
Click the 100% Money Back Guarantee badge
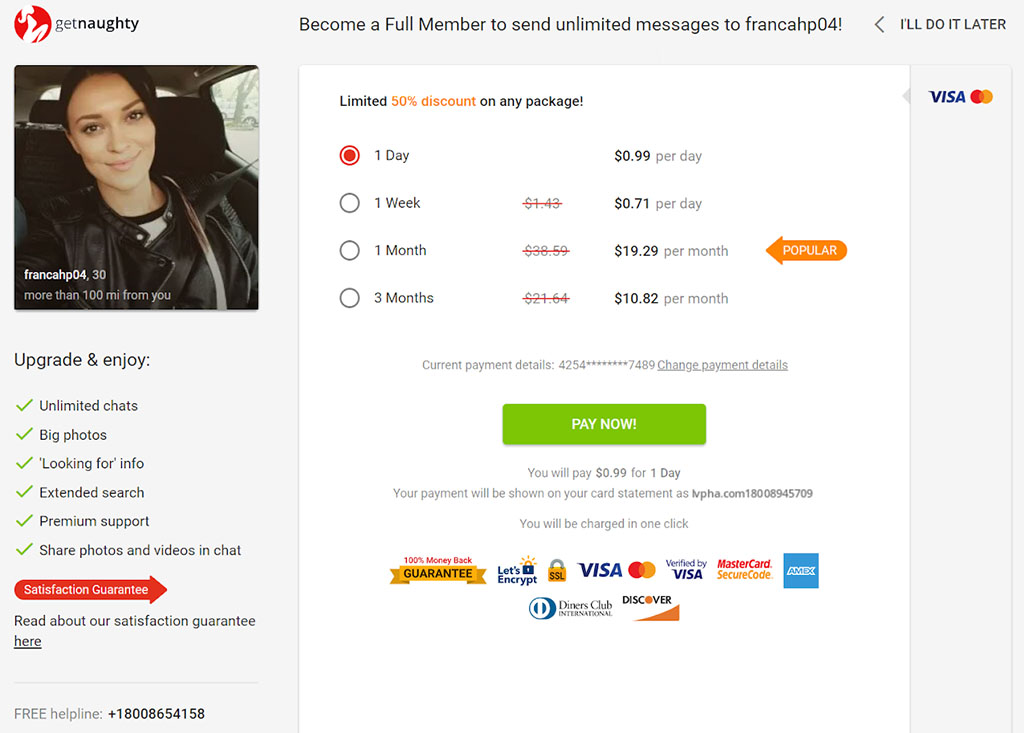(x=437, y=569)
